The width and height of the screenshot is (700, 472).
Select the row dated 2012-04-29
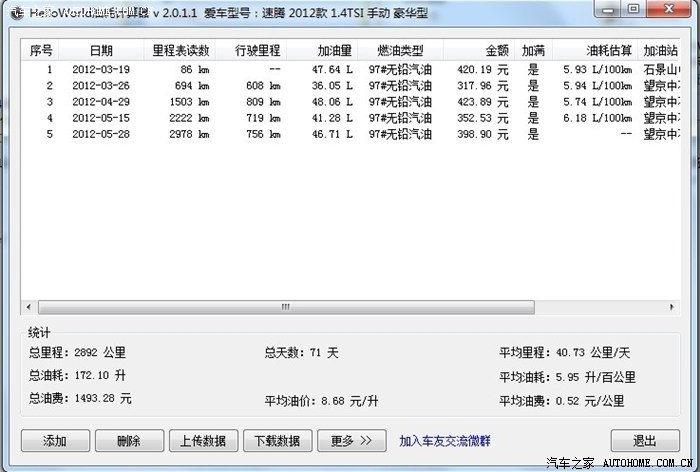click(x=351, y=102)
